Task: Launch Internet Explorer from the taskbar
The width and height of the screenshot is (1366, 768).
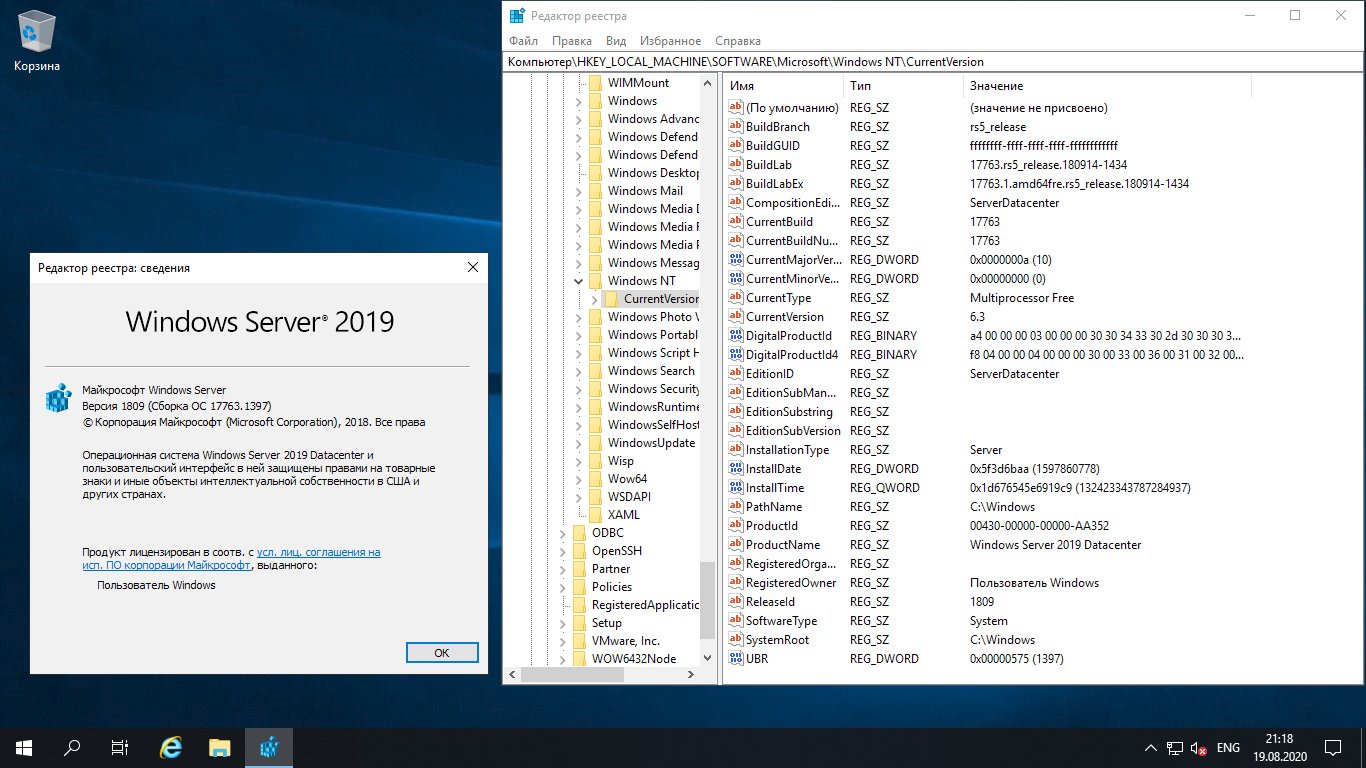Action: pos(172,747)
